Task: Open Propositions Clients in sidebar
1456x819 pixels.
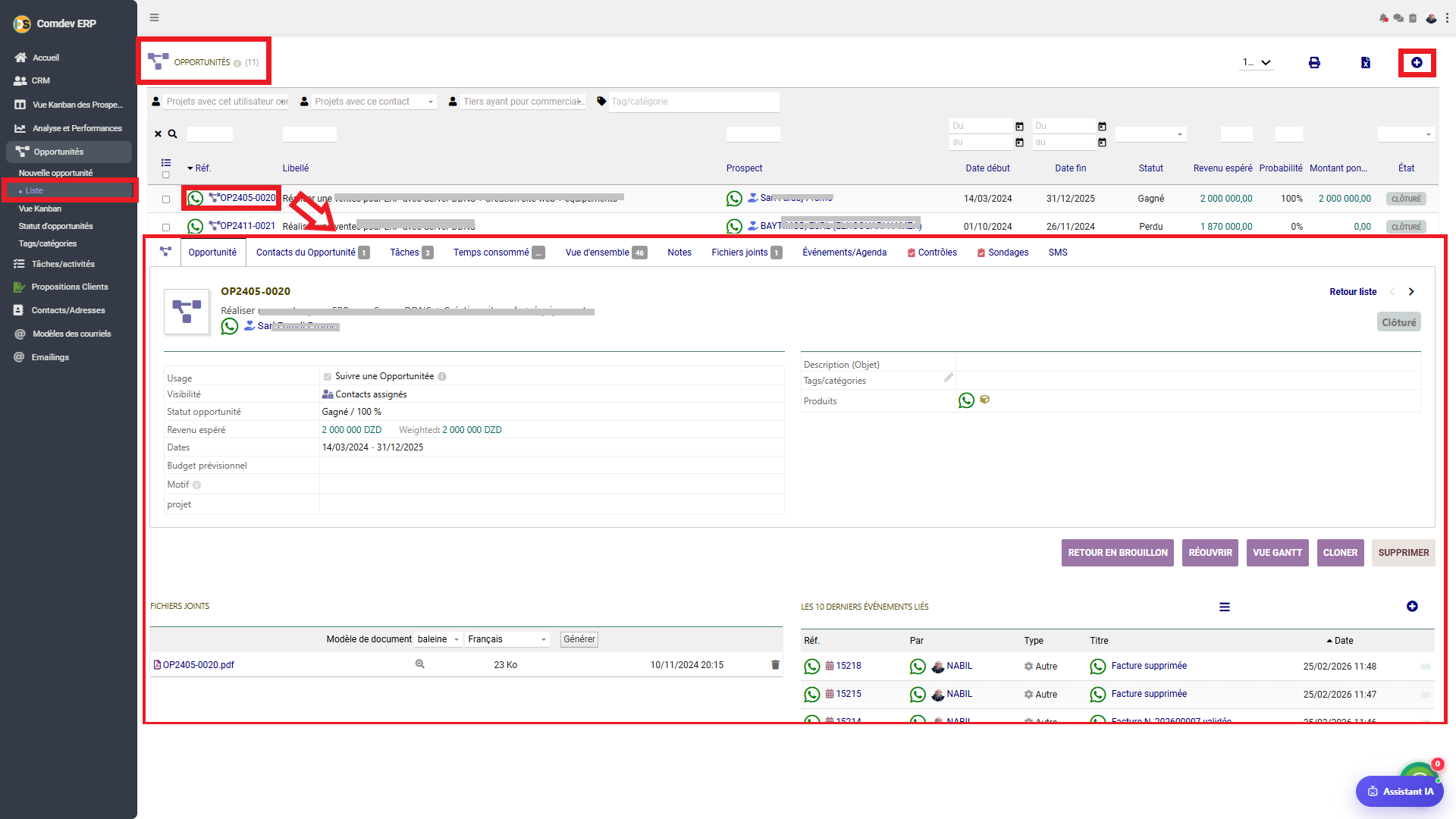Action: pyautogui.click(x=69, y=287)
